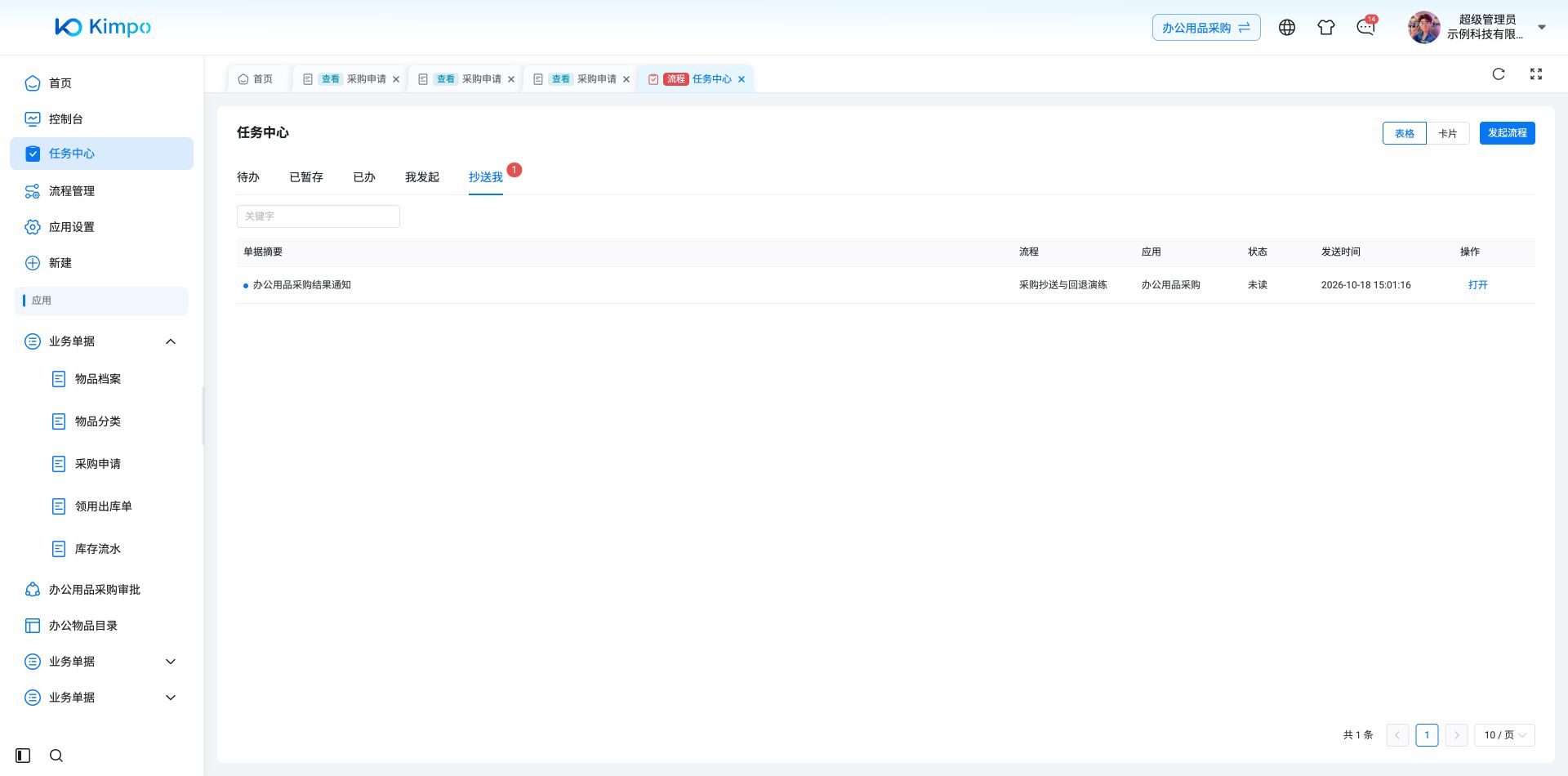Click 打开 for 办公用品采购结果通知

pyautogui.click(x=1478, y=285)
